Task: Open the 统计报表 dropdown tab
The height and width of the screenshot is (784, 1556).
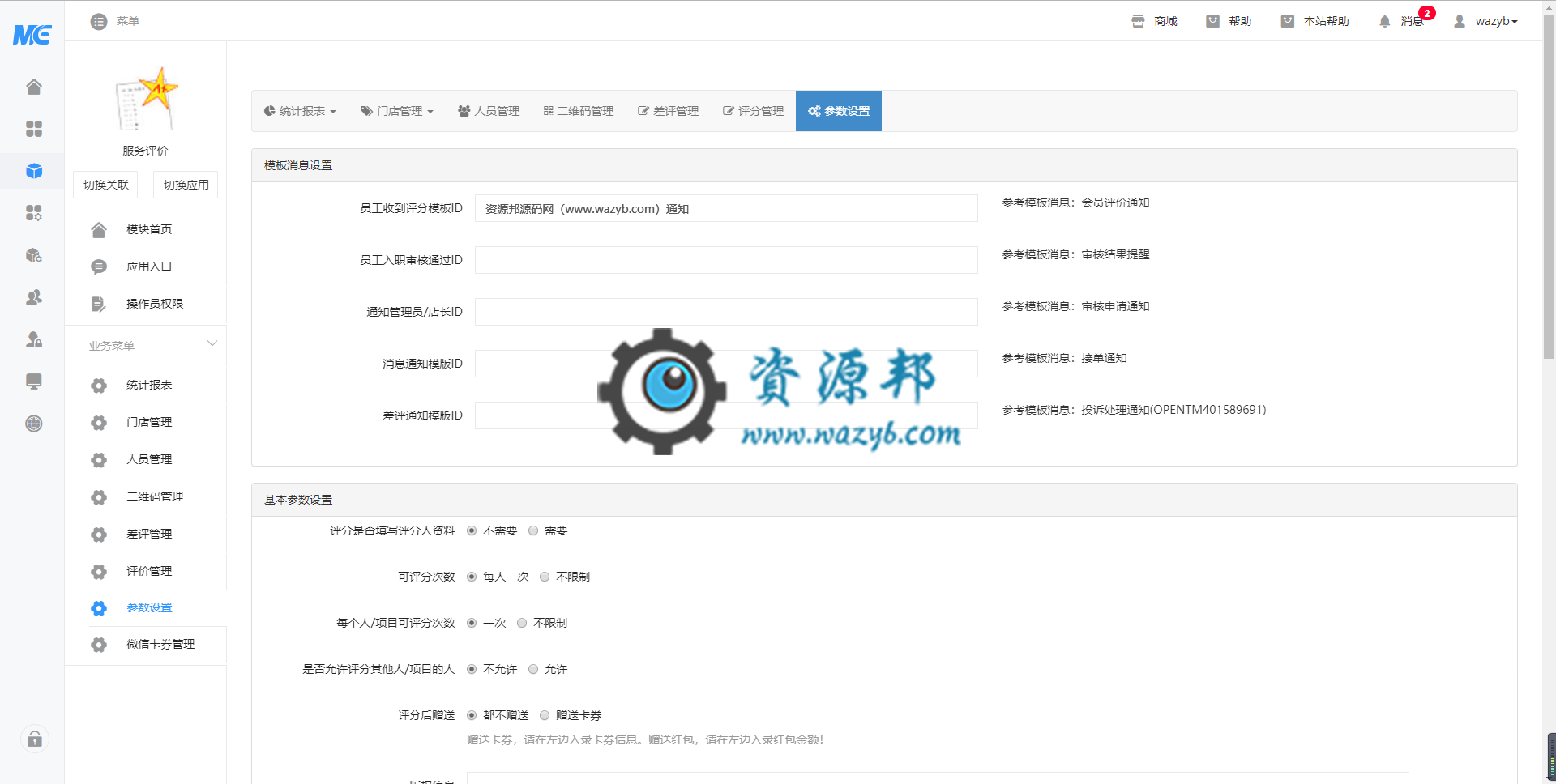Action: (300, 111)
